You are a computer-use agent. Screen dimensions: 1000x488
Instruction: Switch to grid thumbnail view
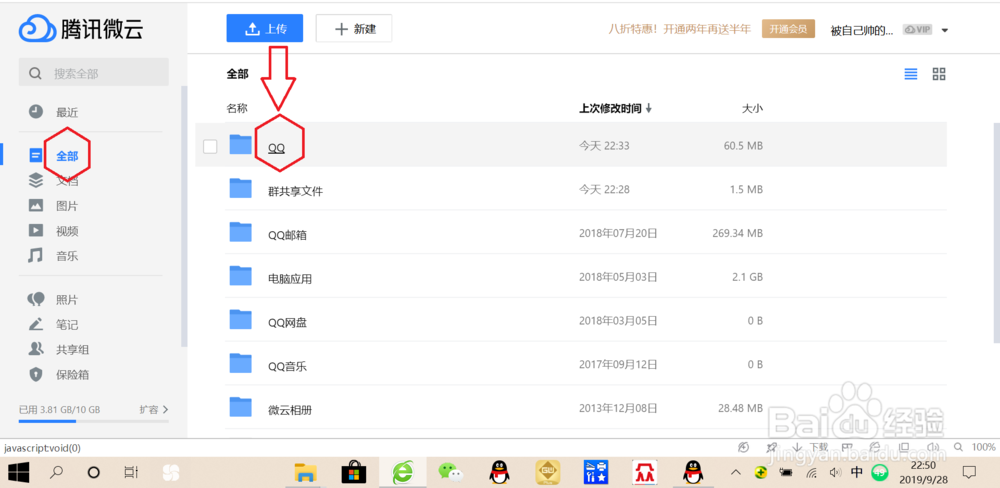tap(939, 74)
